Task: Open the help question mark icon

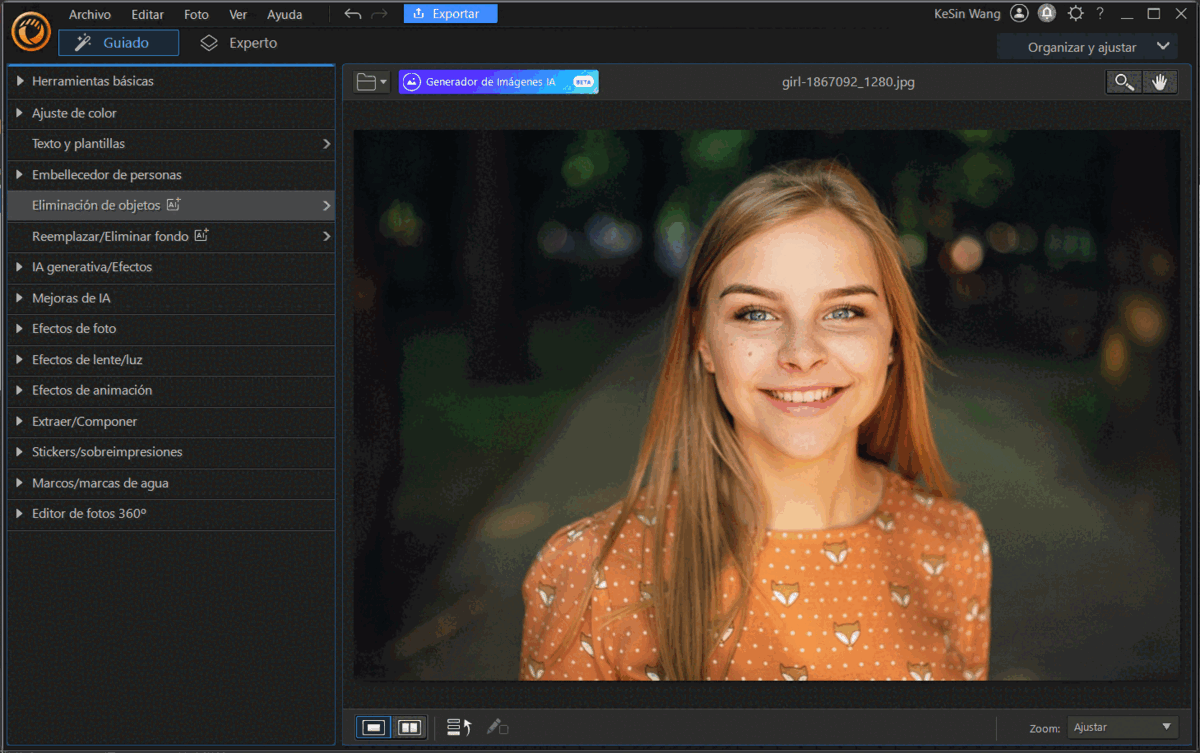Action: [1100, 14]
